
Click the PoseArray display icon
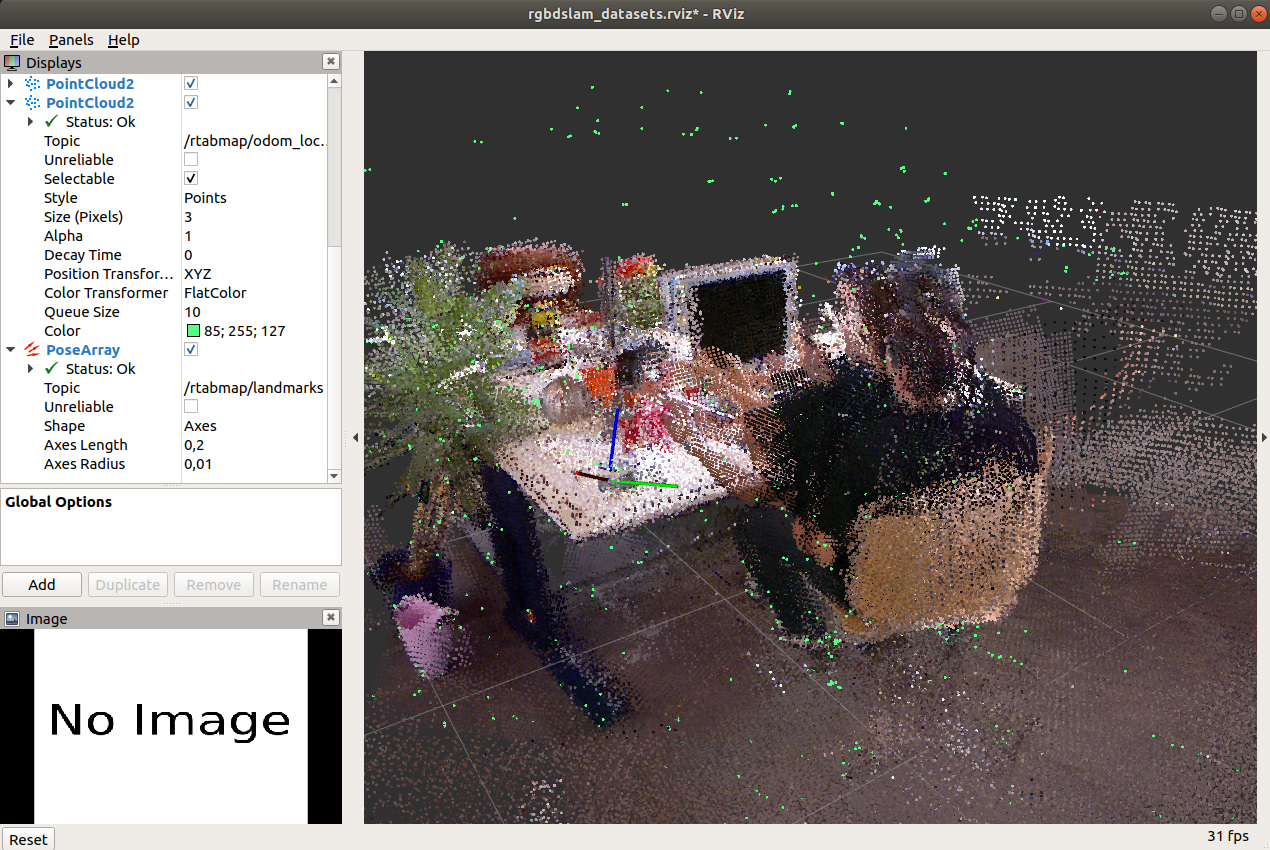[31, 349]
